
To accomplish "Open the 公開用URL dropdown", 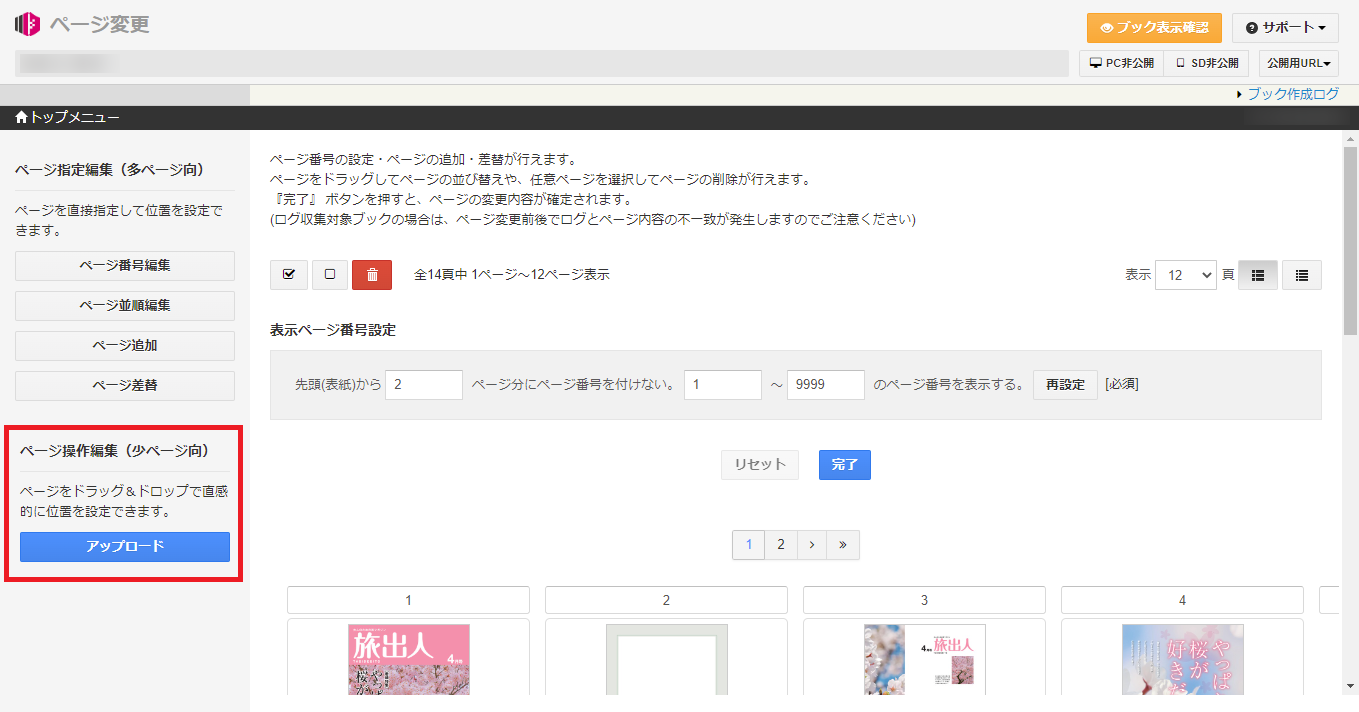I will [x=1300, y=62].
